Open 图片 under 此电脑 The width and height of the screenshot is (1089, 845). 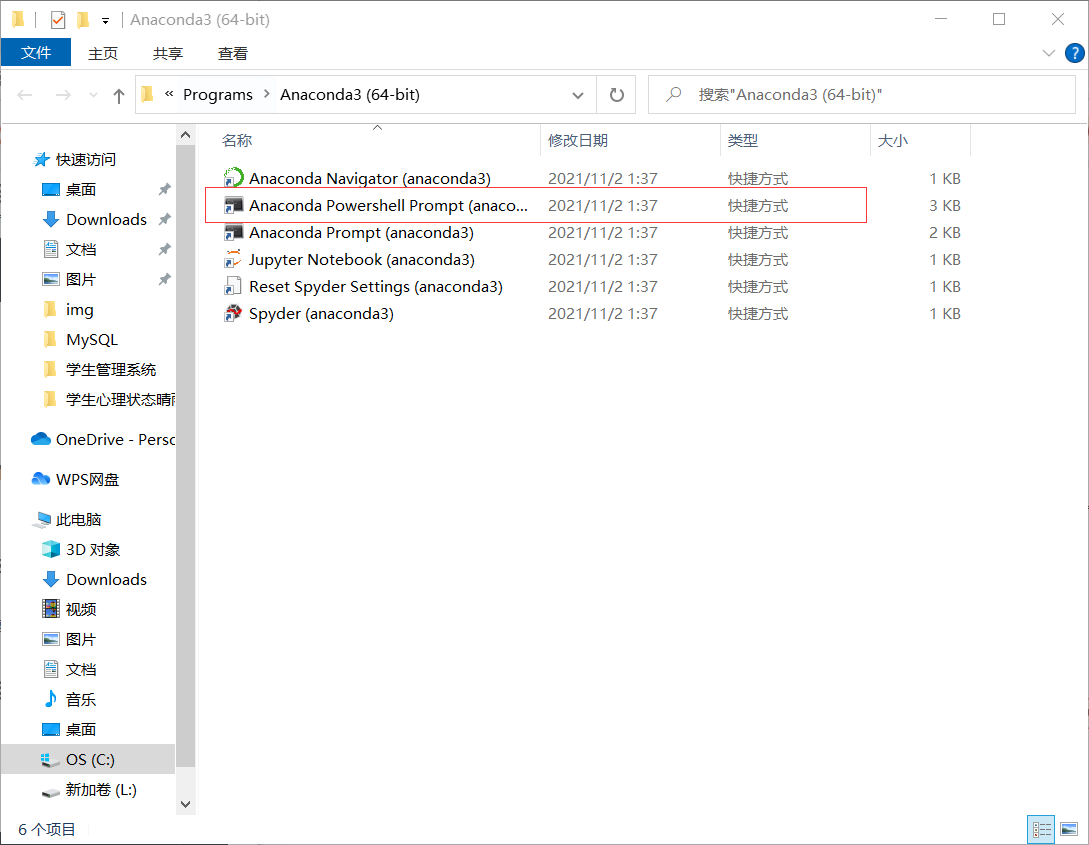[x=81, y=639]
